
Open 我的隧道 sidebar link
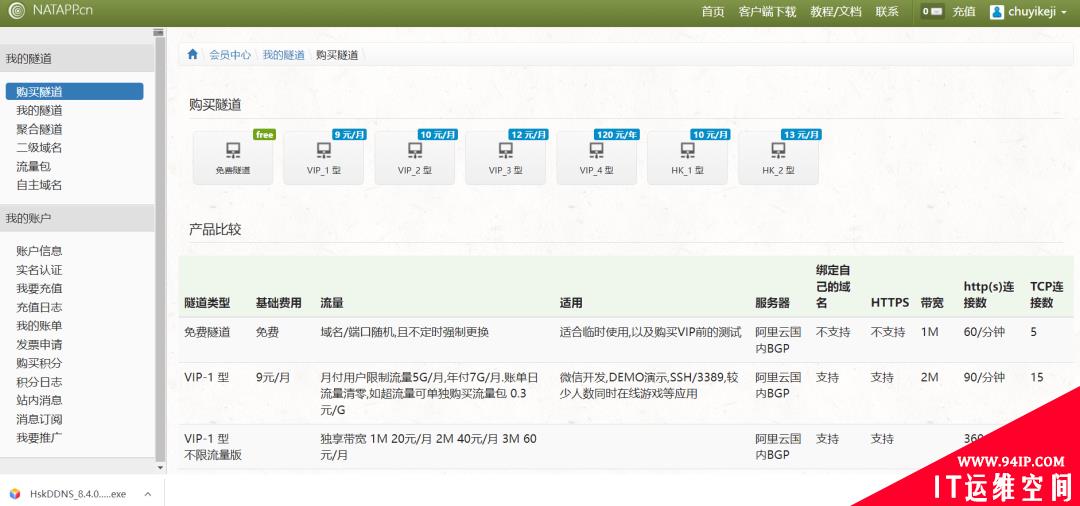pos(39,110)
